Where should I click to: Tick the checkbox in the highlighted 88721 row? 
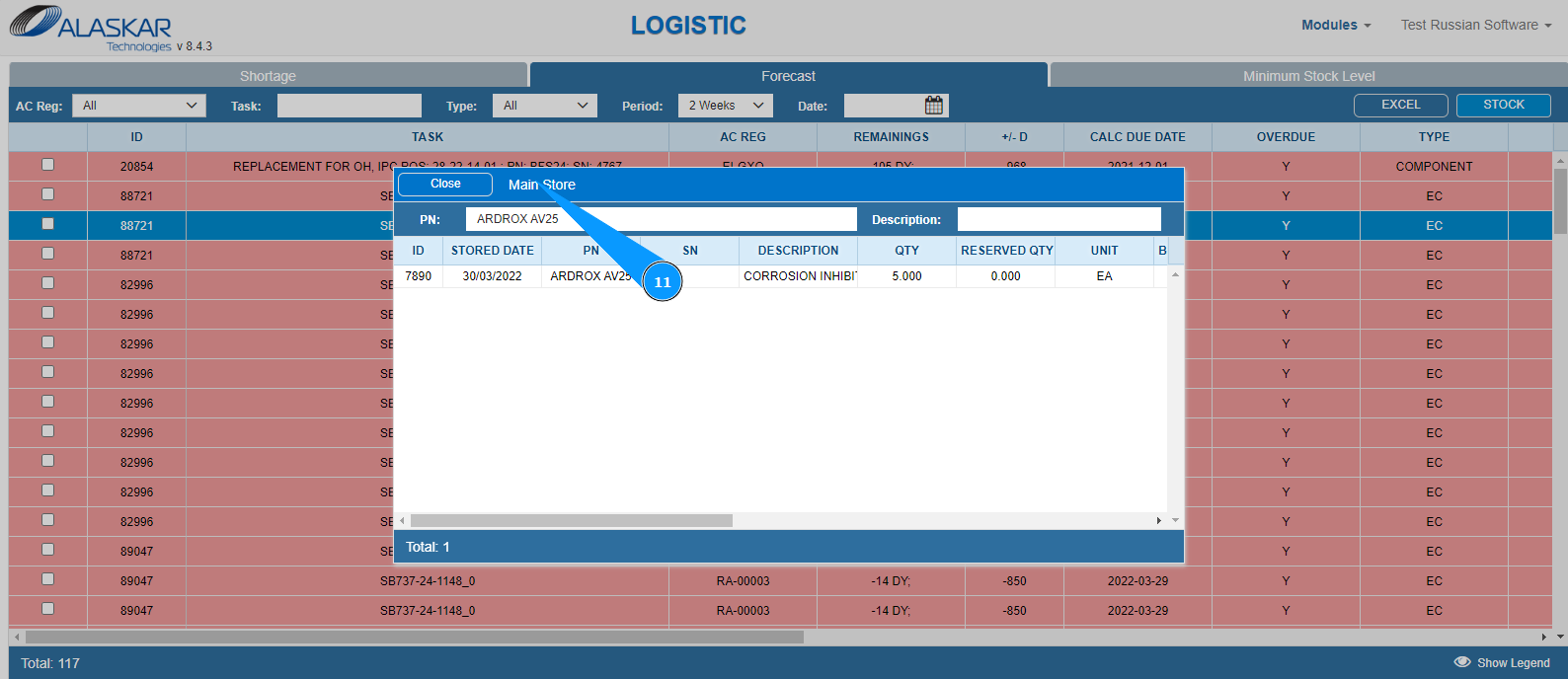(47, 224)
